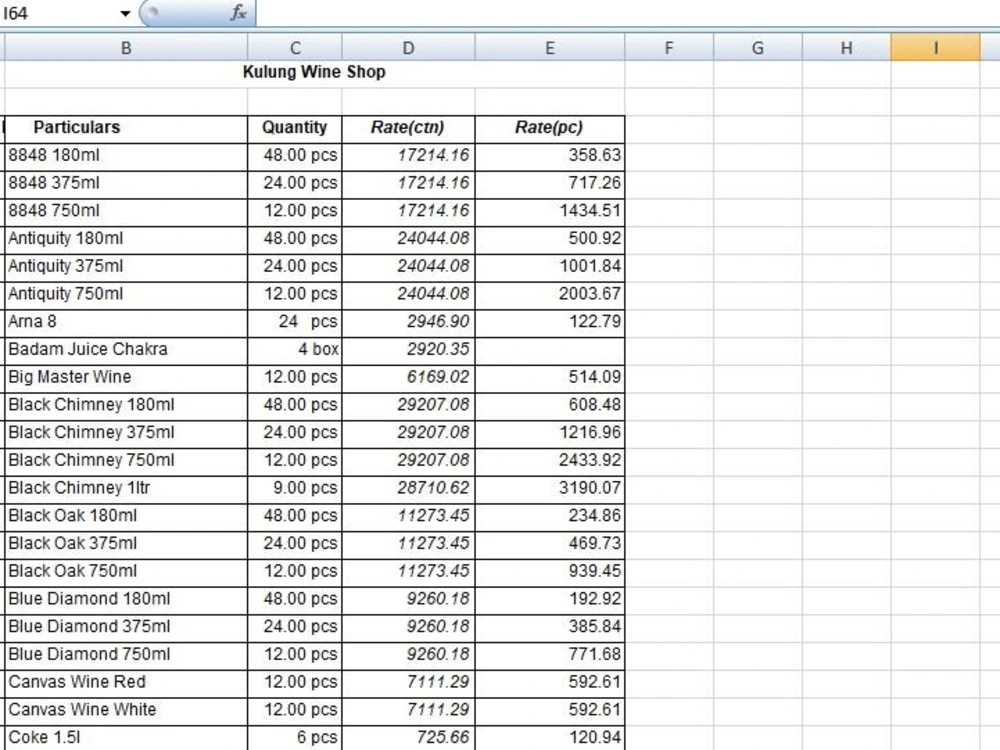Image resolution: width=1000 pixels, height=750 pixels.
Task: Select the cell Antiquity 750ml
Action: click(x=126, y=295)
